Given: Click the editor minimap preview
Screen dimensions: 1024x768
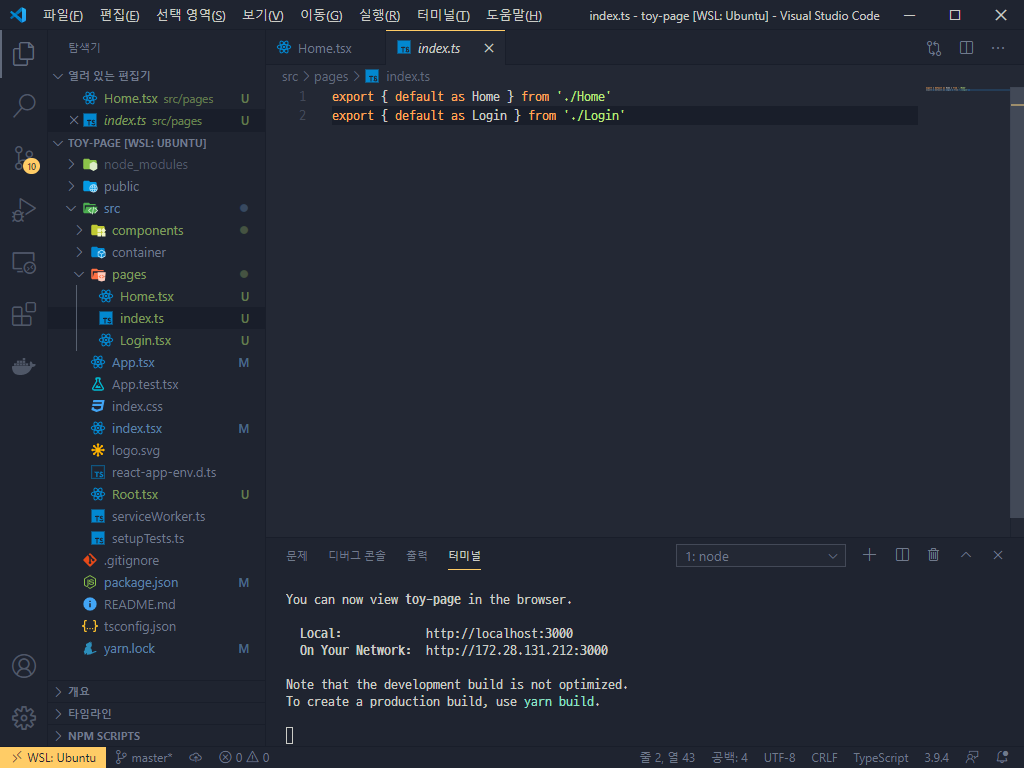Looking at the screenshot, I should [x=946, y=88].
